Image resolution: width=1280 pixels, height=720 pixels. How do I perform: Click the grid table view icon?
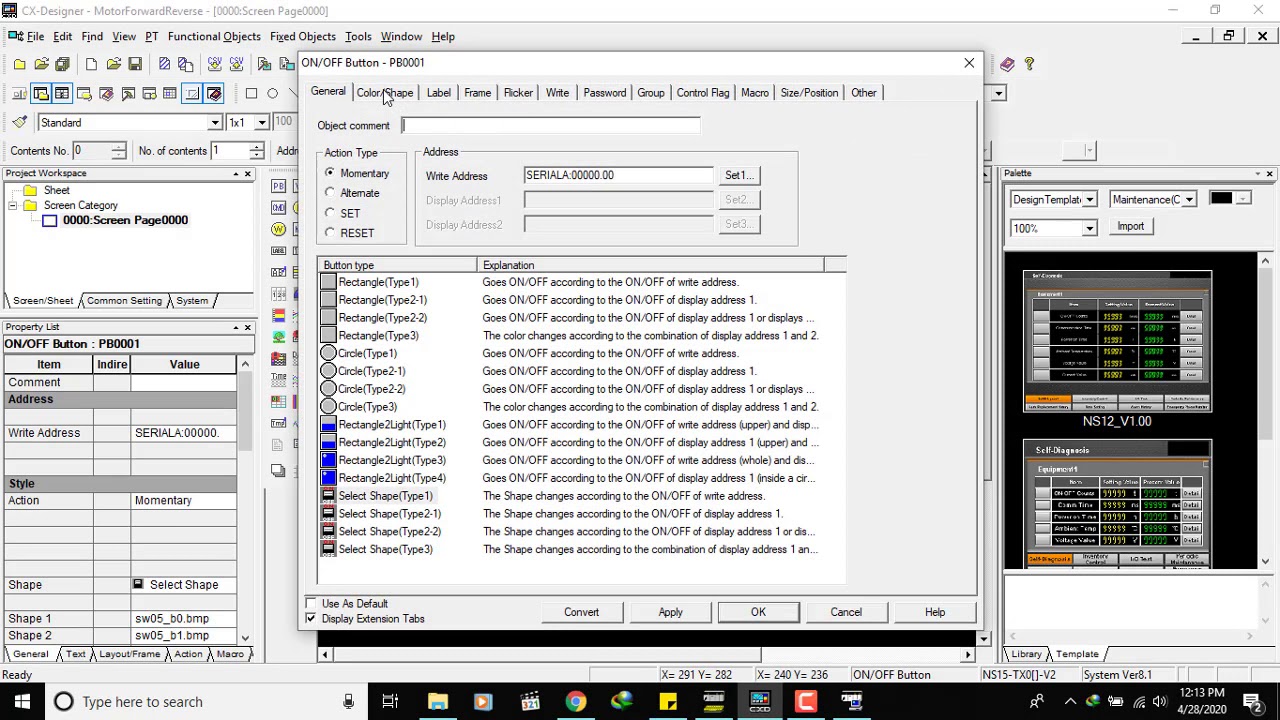click(170, 93)
